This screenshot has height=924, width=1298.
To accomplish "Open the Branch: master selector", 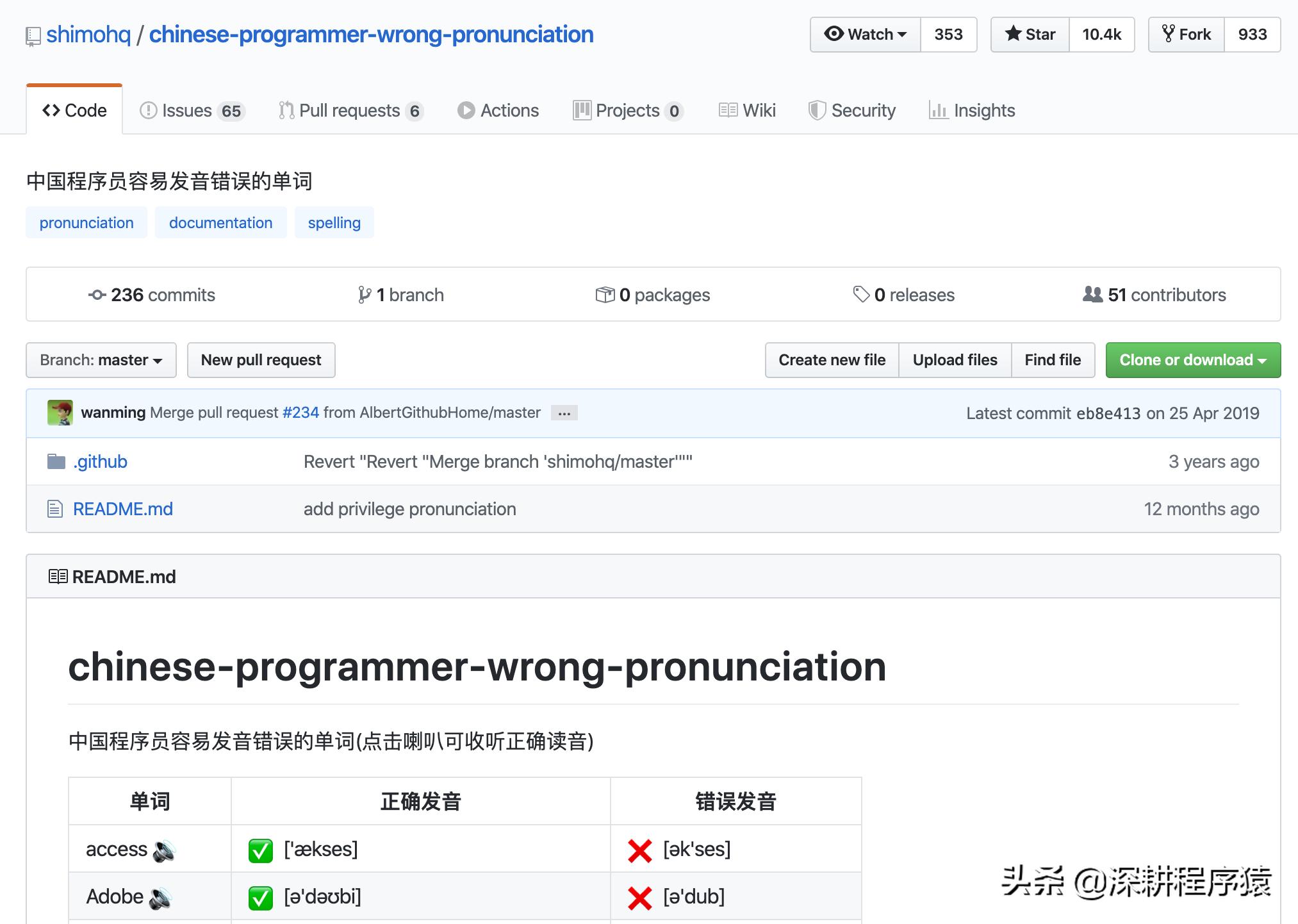I will pos(101,360).
